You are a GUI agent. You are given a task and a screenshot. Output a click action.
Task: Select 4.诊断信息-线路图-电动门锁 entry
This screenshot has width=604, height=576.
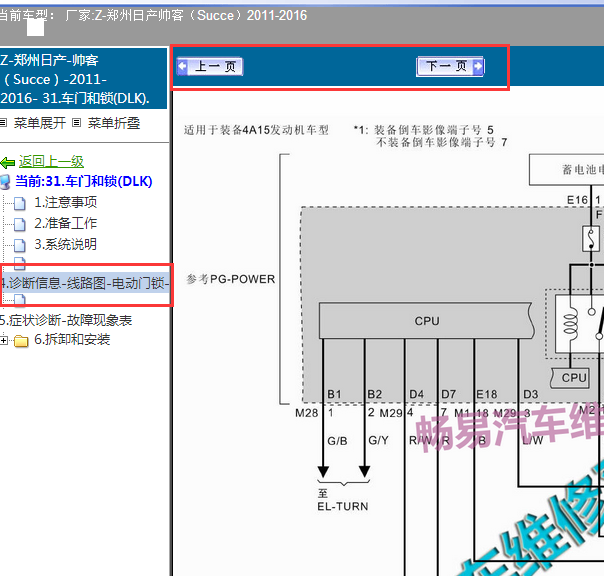(x=85, y=283)
